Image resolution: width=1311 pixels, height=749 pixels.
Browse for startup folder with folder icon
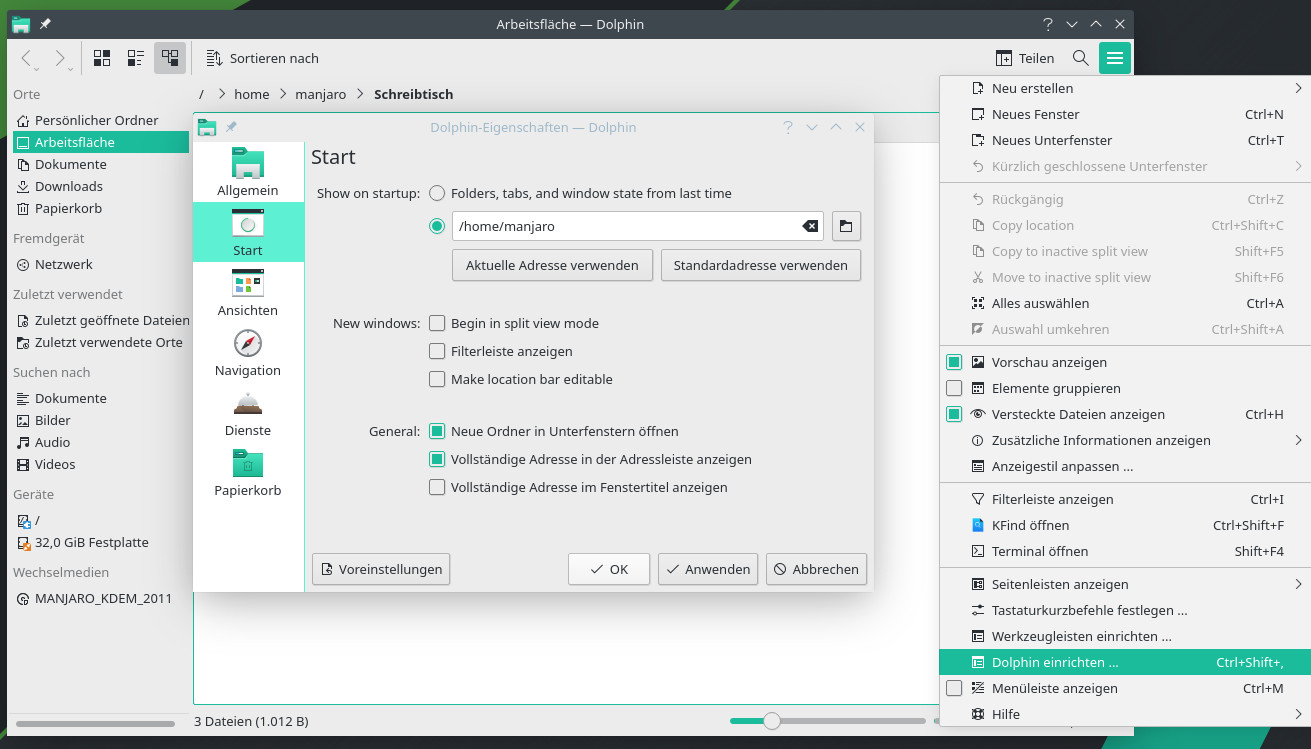pyautogui.click(x=846, y=226)
